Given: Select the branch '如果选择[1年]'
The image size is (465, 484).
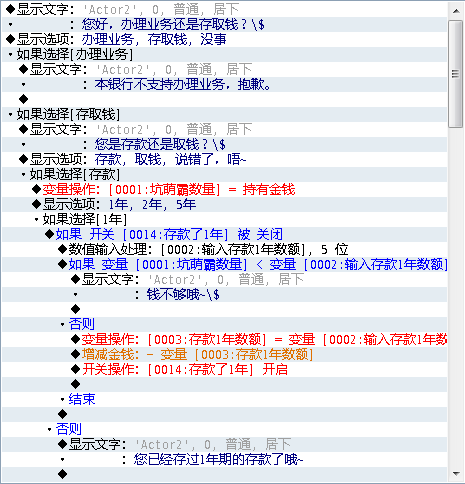Looking at the screenshot, I should pyautogui.click(x=224, y=219).
